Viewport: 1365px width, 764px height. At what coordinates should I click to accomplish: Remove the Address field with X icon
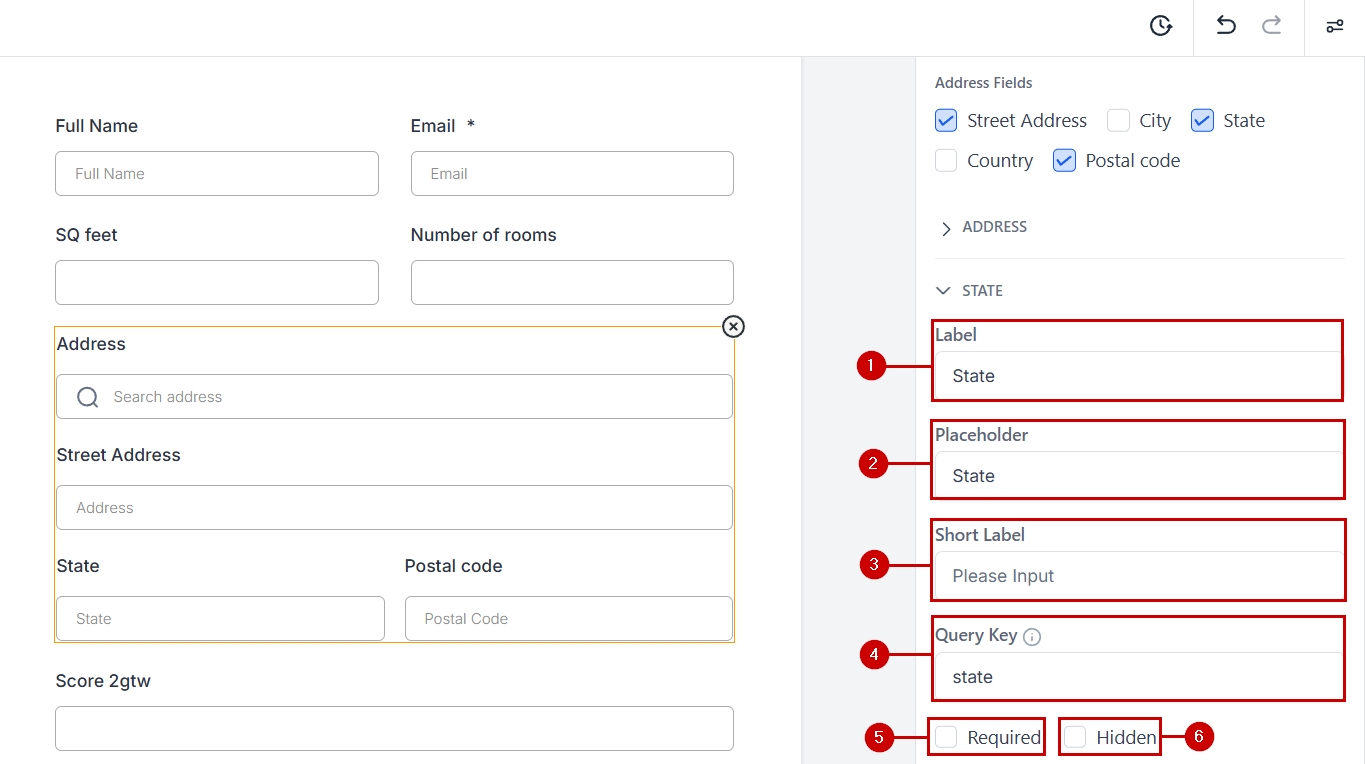(x=733, y=327)
